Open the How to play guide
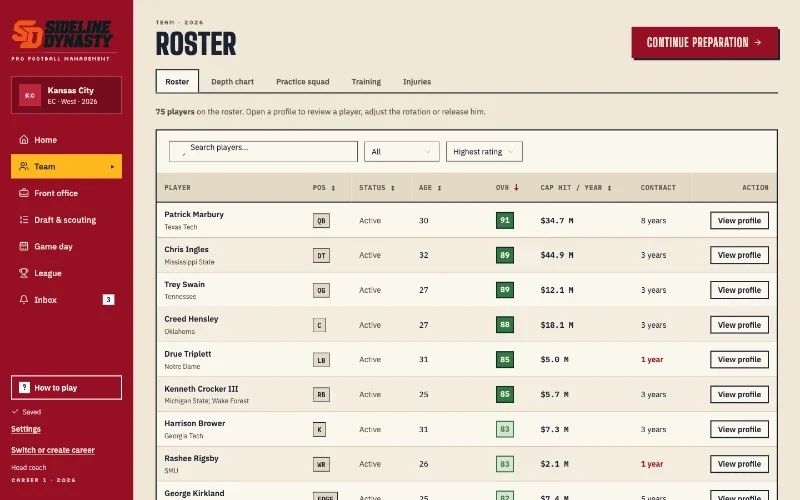 (x=66, y=388)
